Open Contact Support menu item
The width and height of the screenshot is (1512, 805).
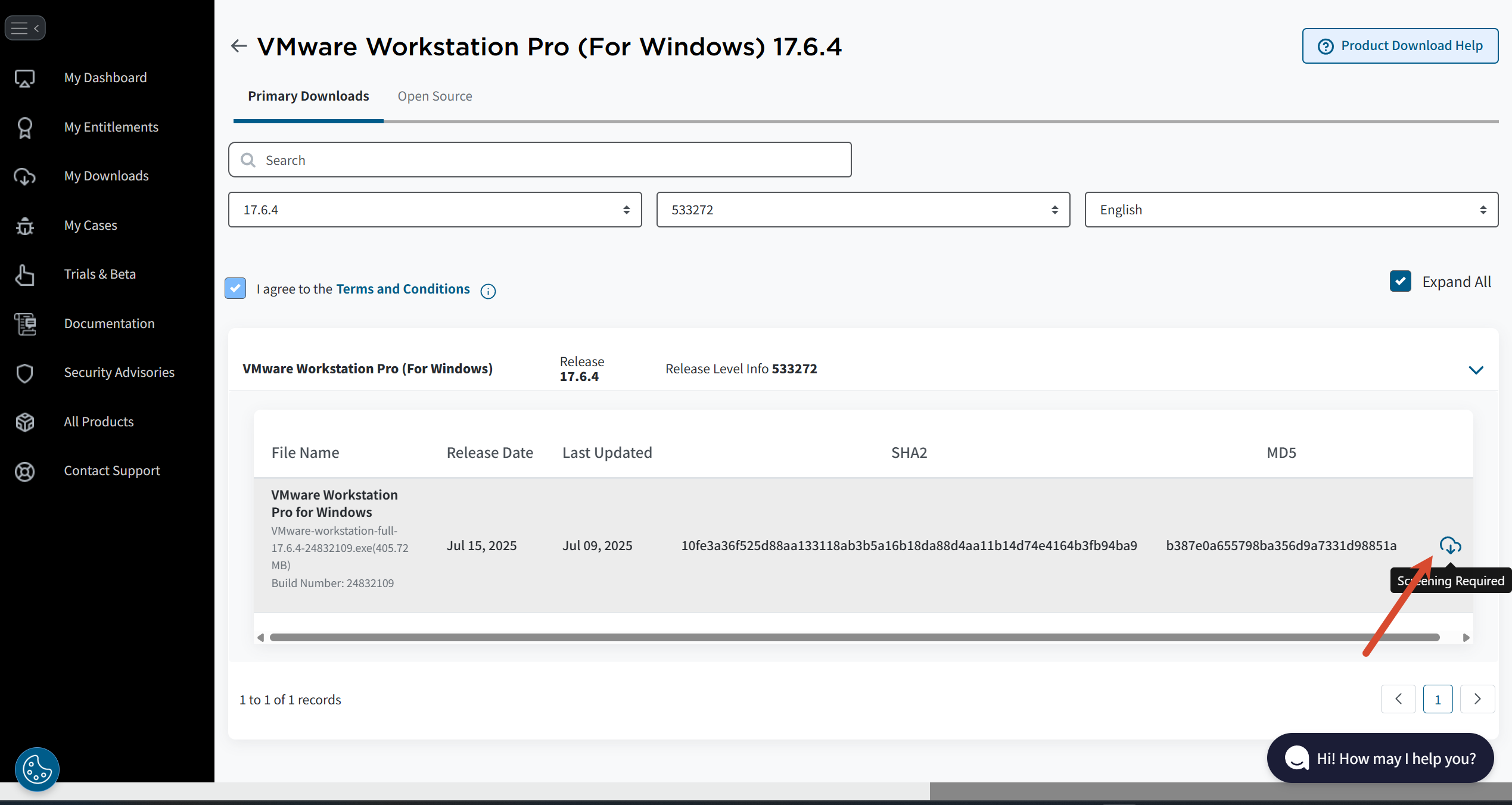point(112,471)
